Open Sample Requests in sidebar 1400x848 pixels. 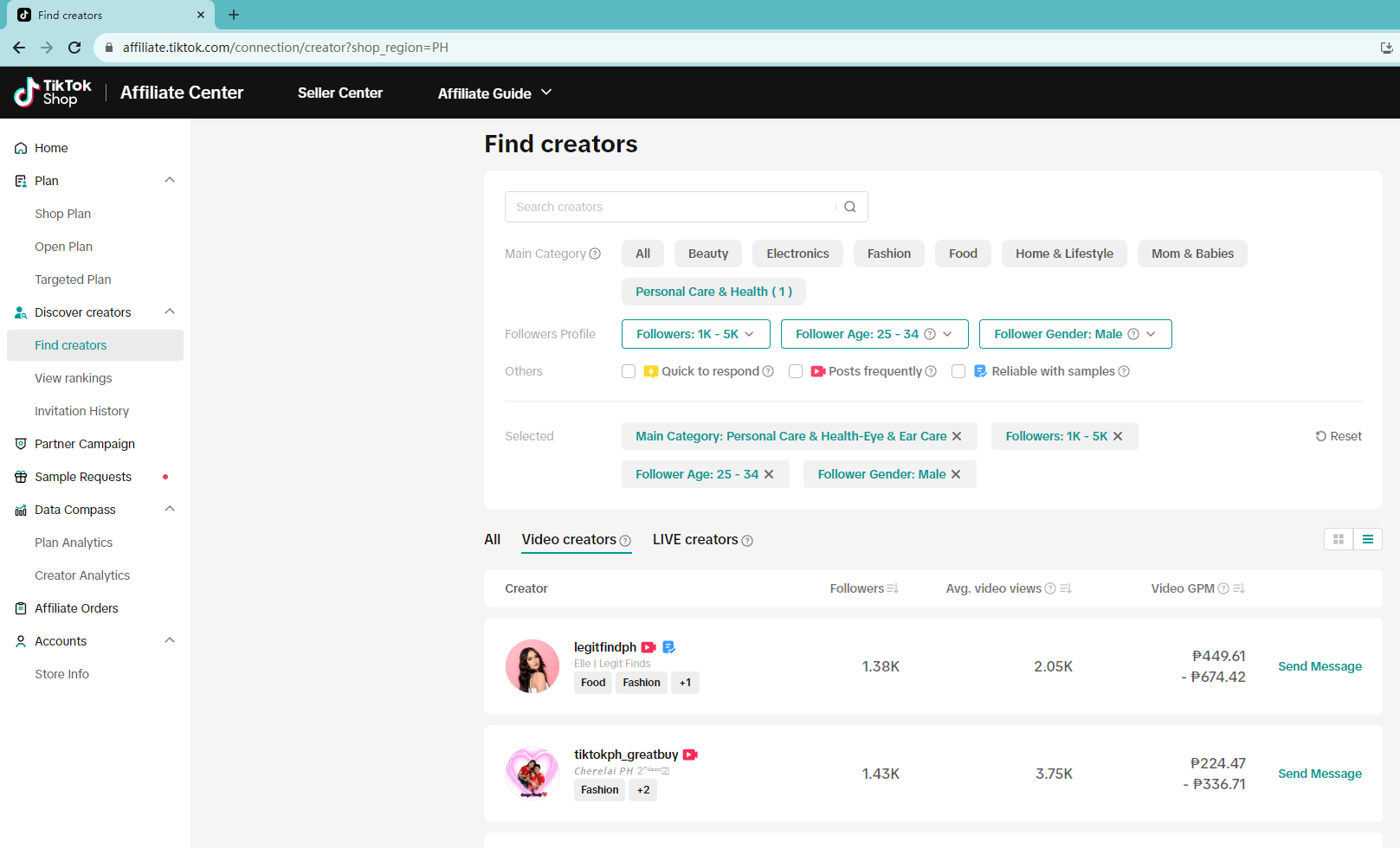pos(83,477)
